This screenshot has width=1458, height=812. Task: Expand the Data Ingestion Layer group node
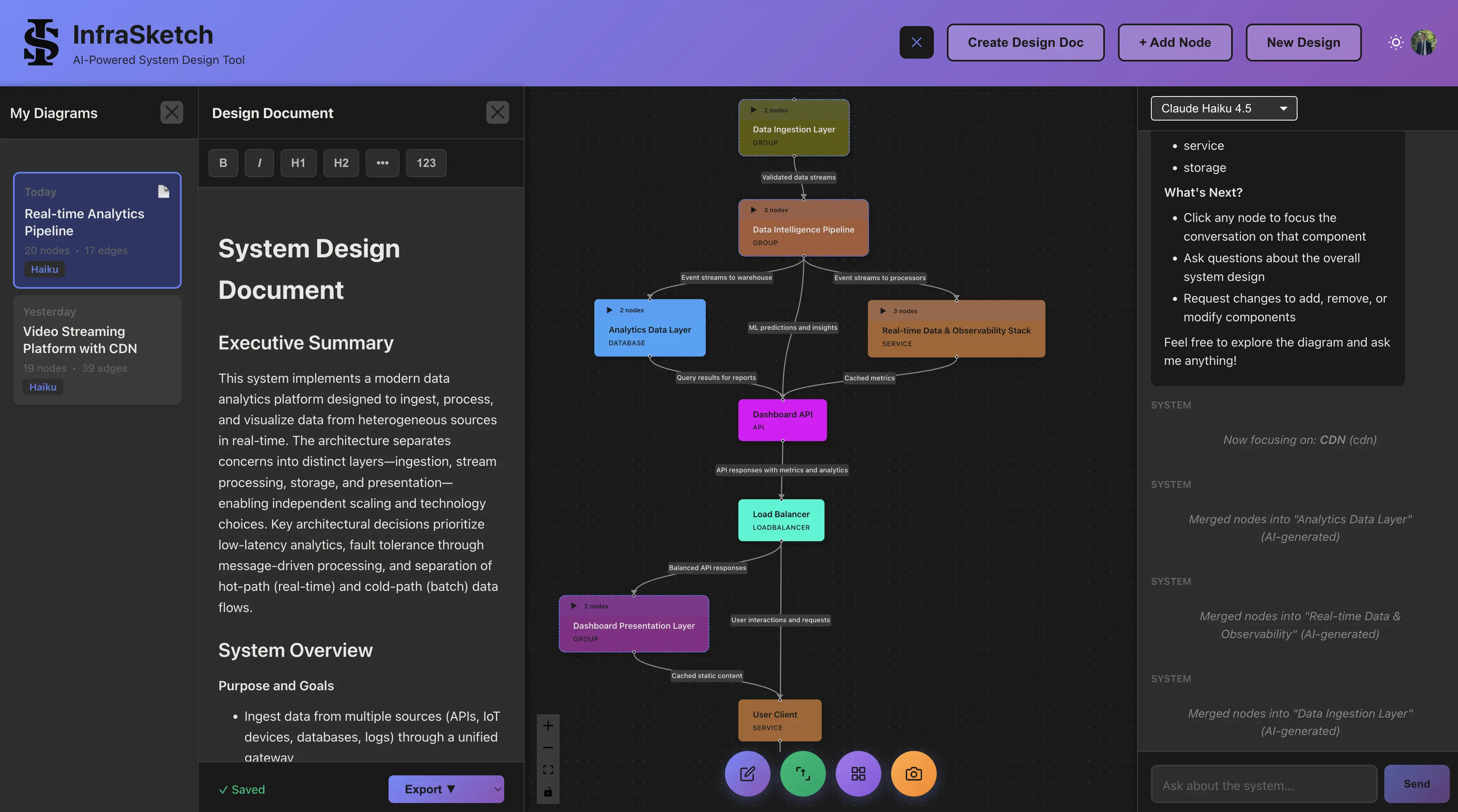coord(753,110)
